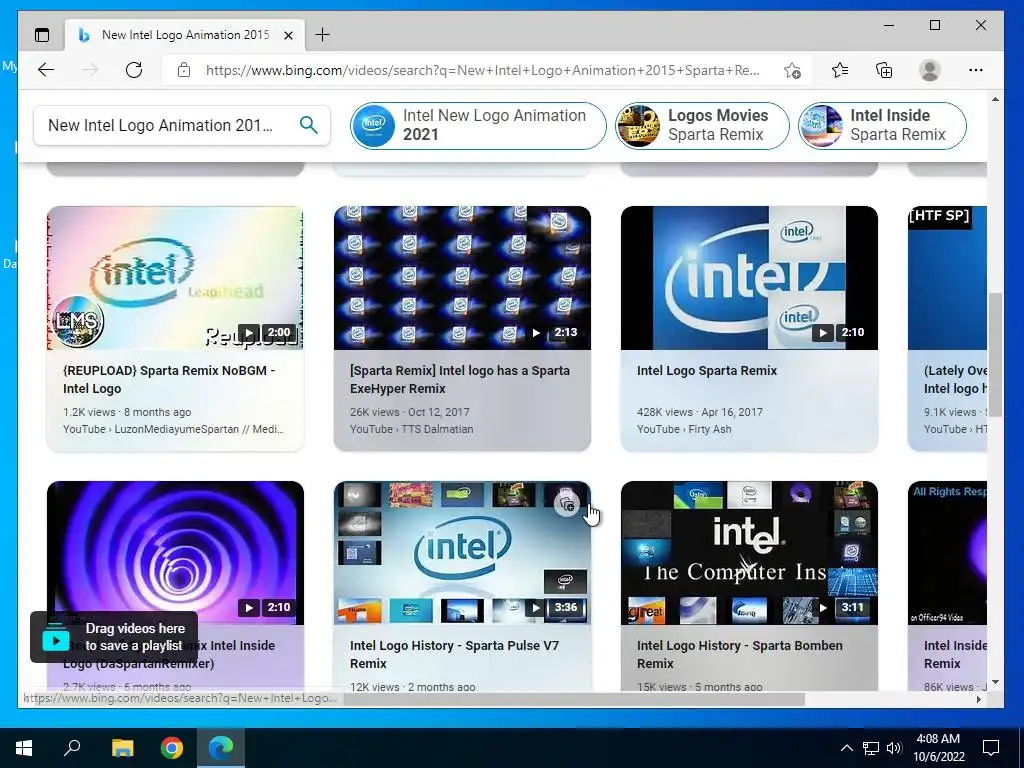Click the horizontal scroll right arrow
Viewport: 1024px width, 768px height.
tap(978, 699)
